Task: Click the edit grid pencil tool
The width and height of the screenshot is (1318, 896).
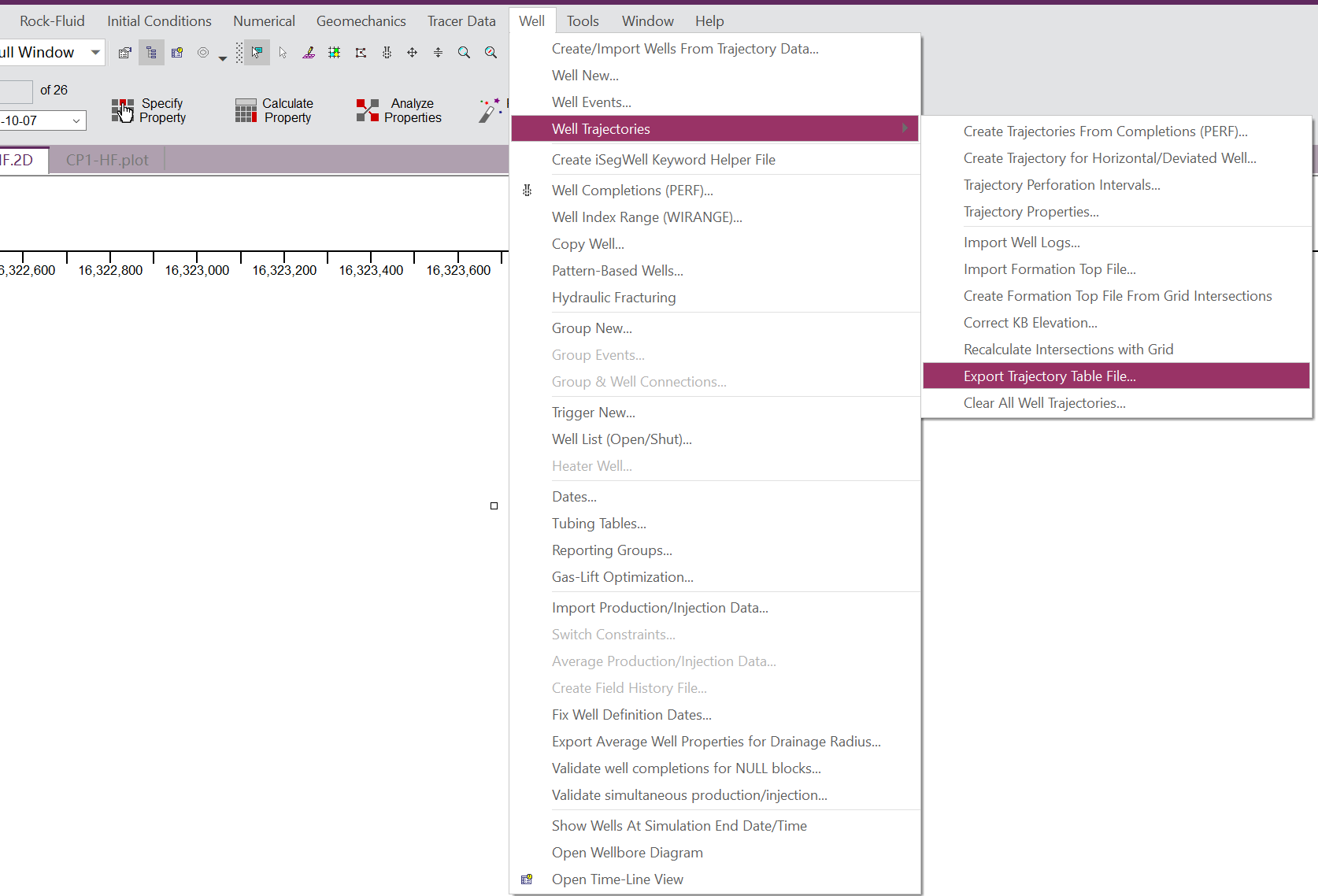Action: pyautogui.click(x=309, y=53)
